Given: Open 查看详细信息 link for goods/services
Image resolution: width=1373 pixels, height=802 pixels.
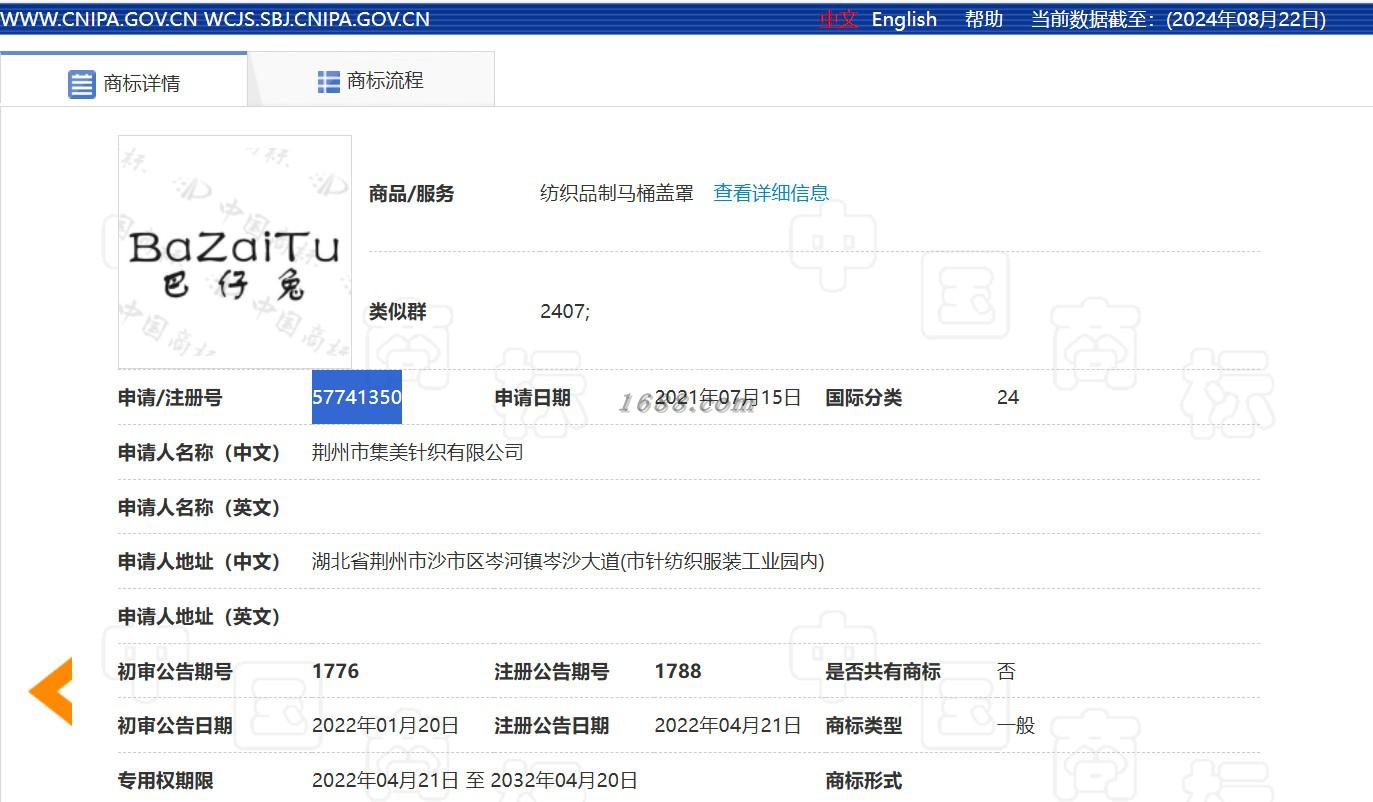Looking at the screenshot, I should pos(771,193).
